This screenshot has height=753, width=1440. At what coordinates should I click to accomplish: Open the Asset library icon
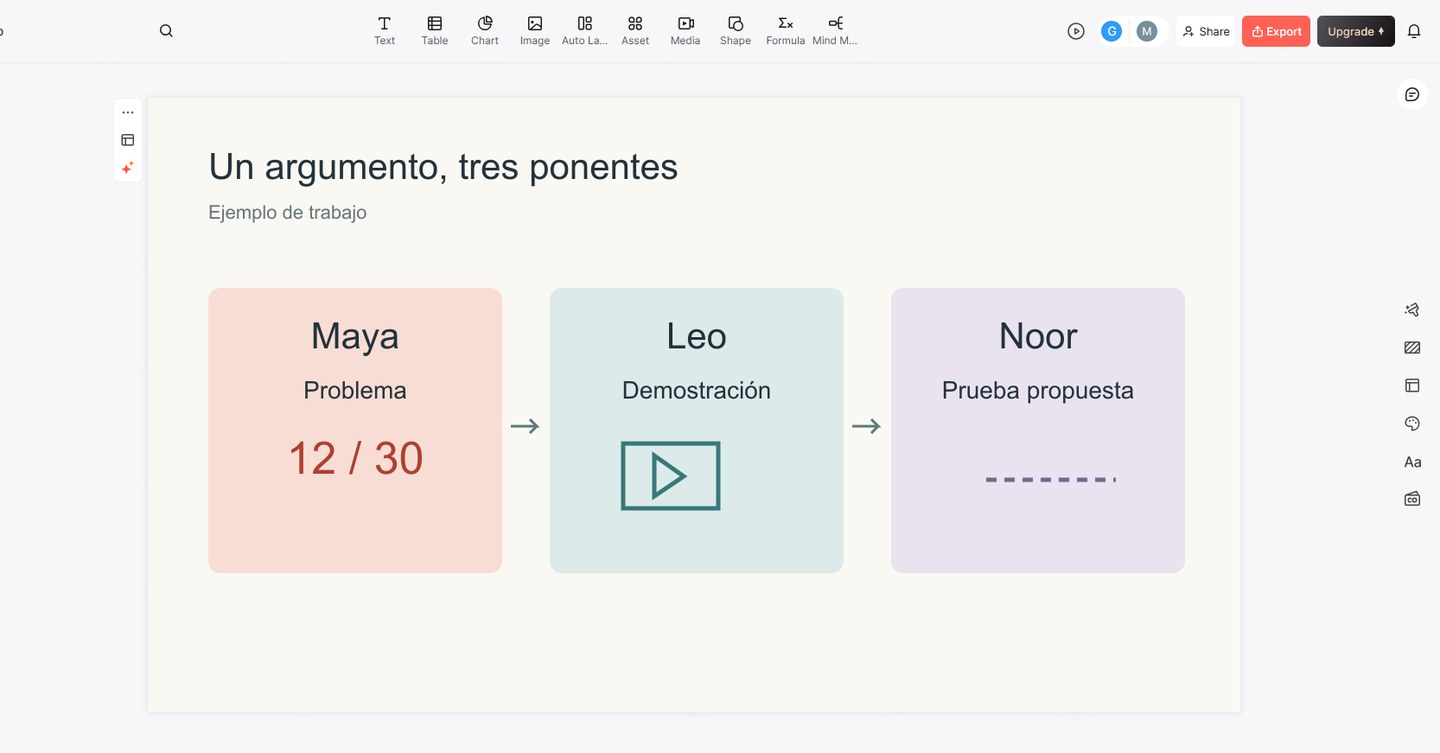635,31
